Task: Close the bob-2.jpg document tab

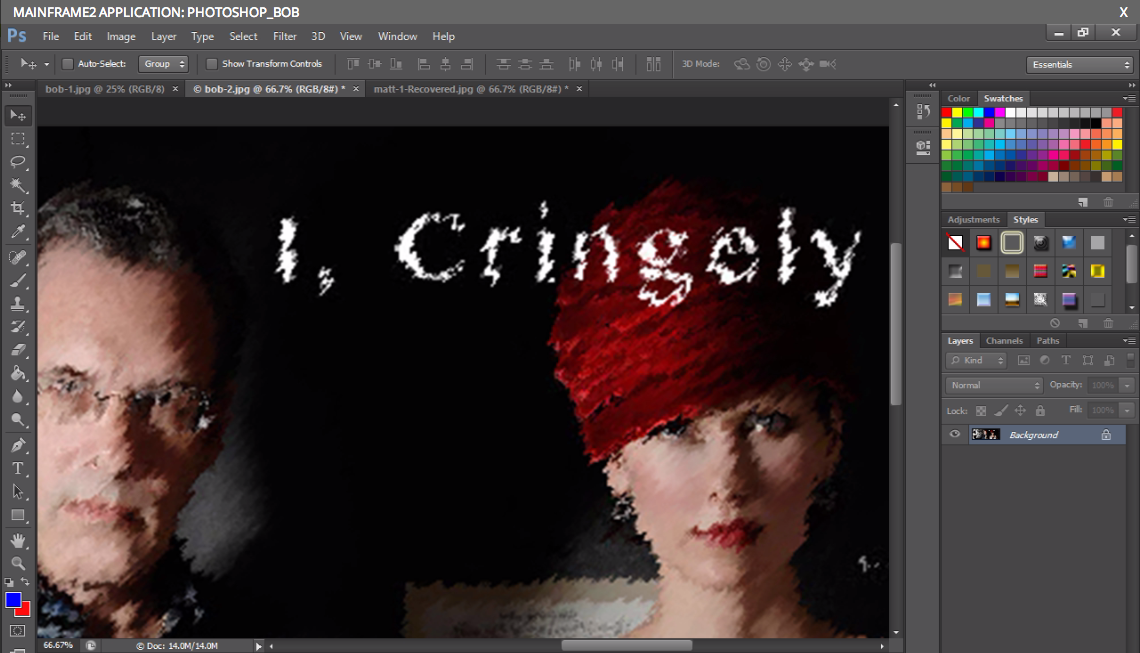Action: tap(356, 89)
